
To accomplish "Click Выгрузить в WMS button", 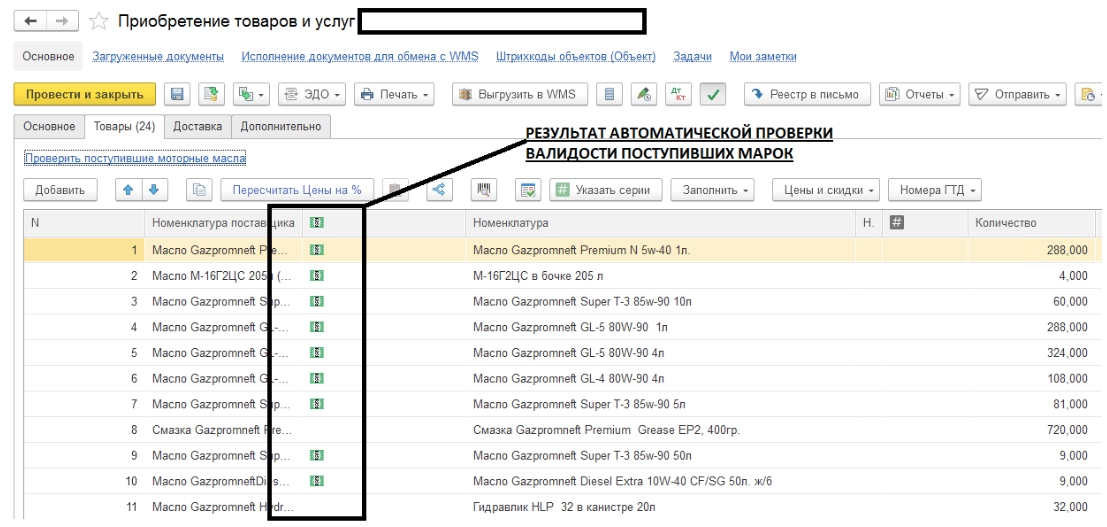I will coord(520,94).
